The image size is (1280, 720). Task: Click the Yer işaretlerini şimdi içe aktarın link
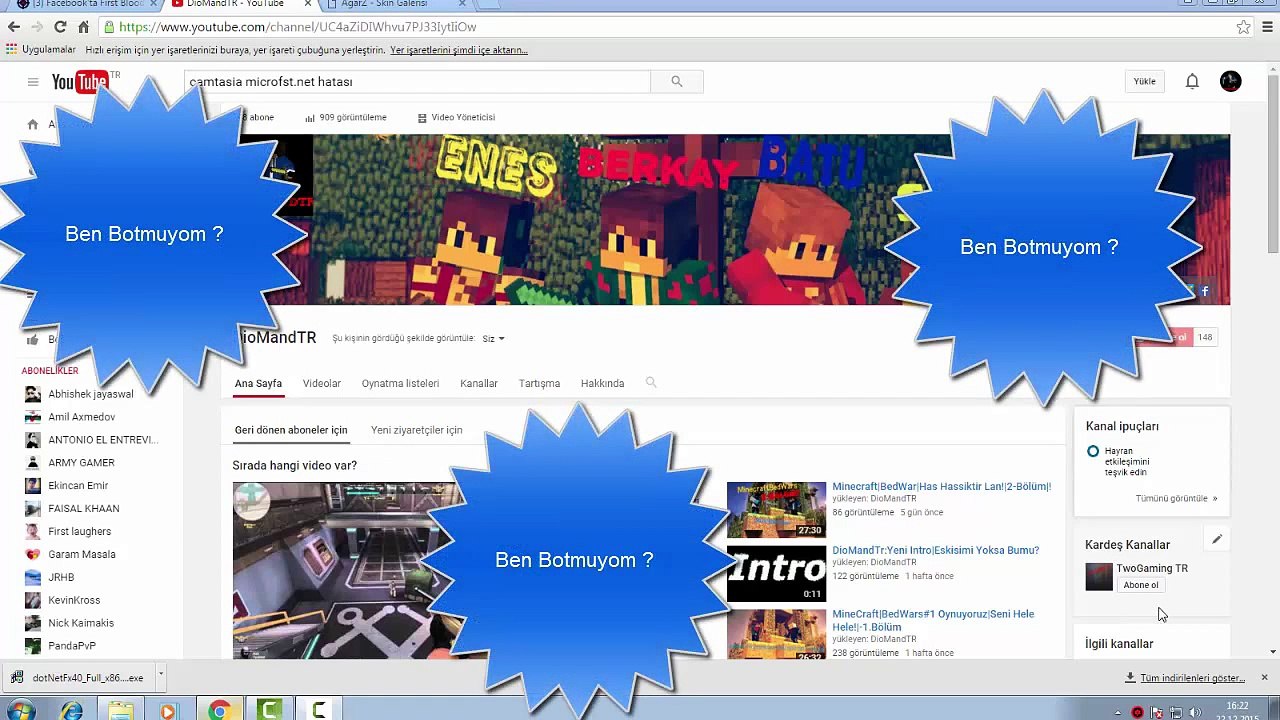click(x=459, y=50)
